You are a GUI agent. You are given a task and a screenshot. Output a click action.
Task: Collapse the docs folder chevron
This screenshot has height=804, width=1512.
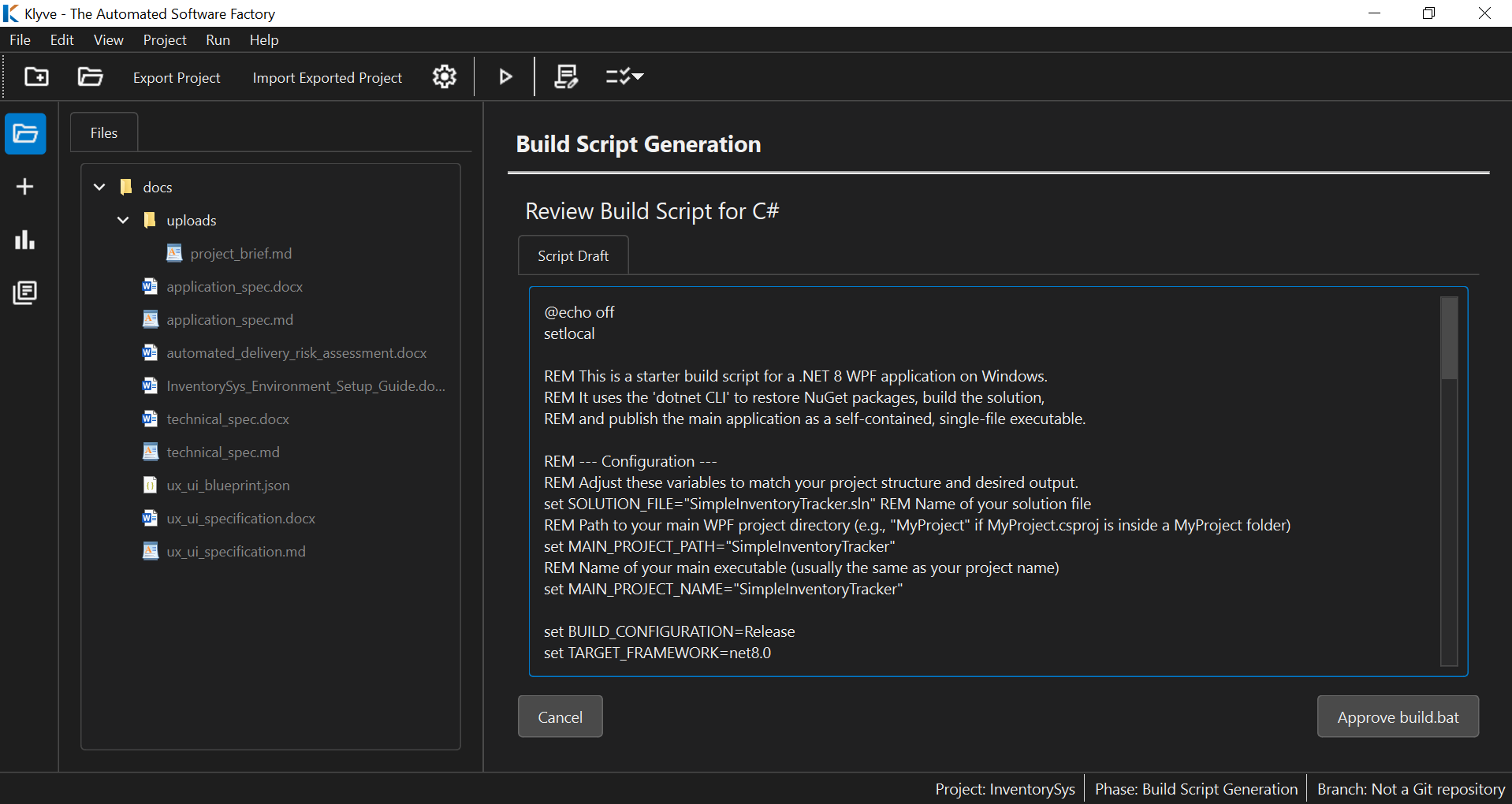99,187
